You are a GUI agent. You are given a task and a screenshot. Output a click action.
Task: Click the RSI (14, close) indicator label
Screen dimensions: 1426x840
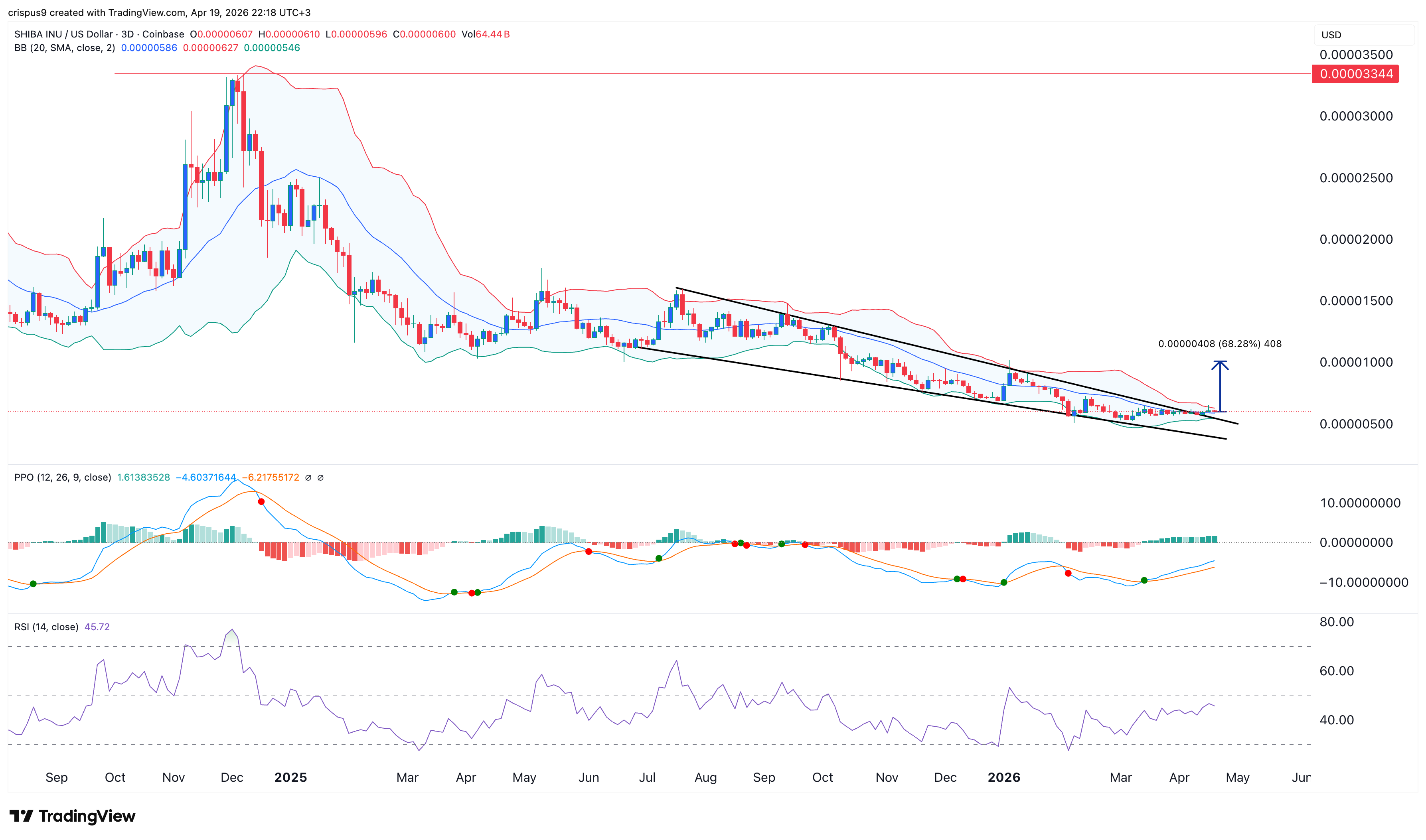tap(46, 627)
